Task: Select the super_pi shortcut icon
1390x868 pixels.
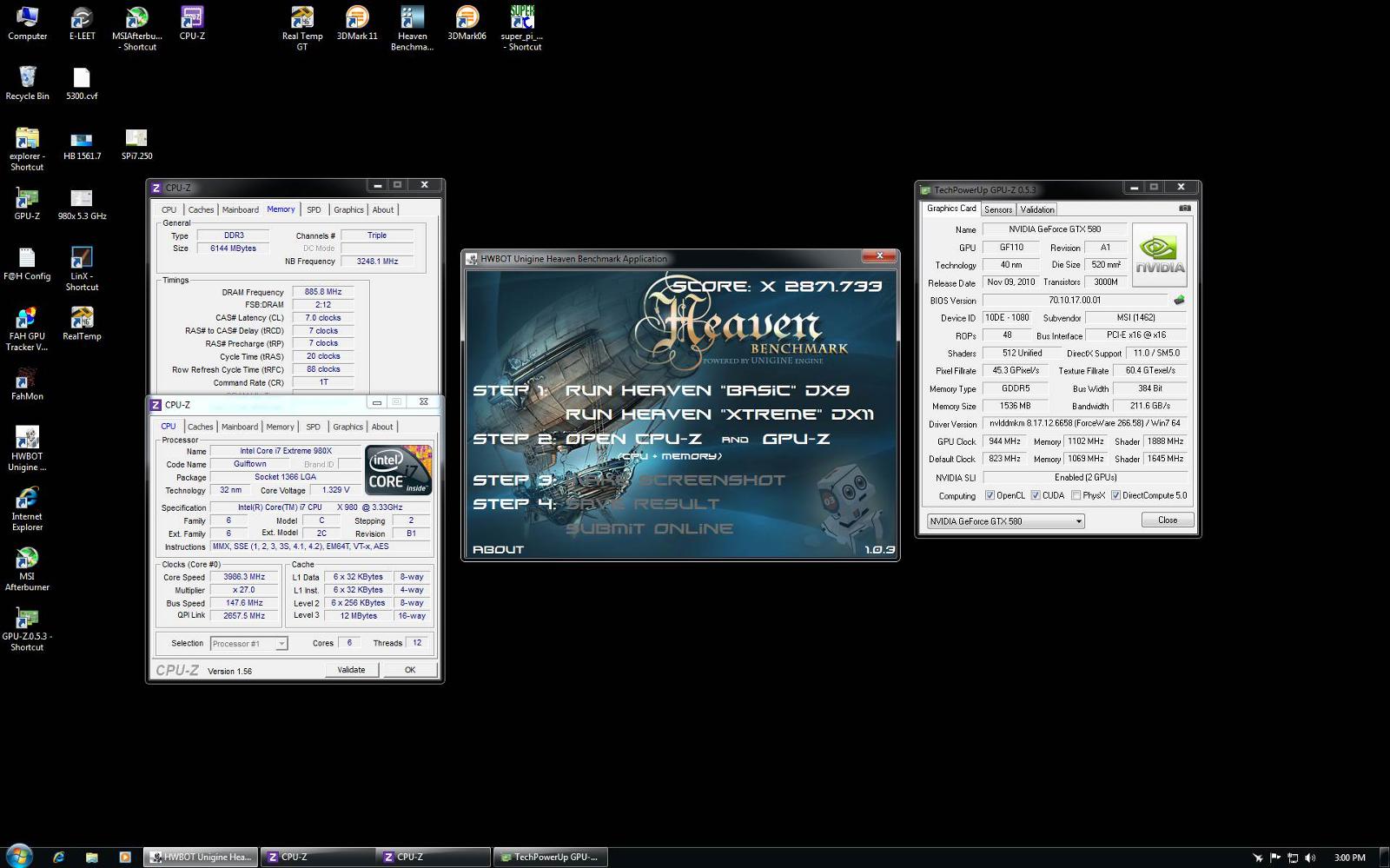Action: pos(522,29)
